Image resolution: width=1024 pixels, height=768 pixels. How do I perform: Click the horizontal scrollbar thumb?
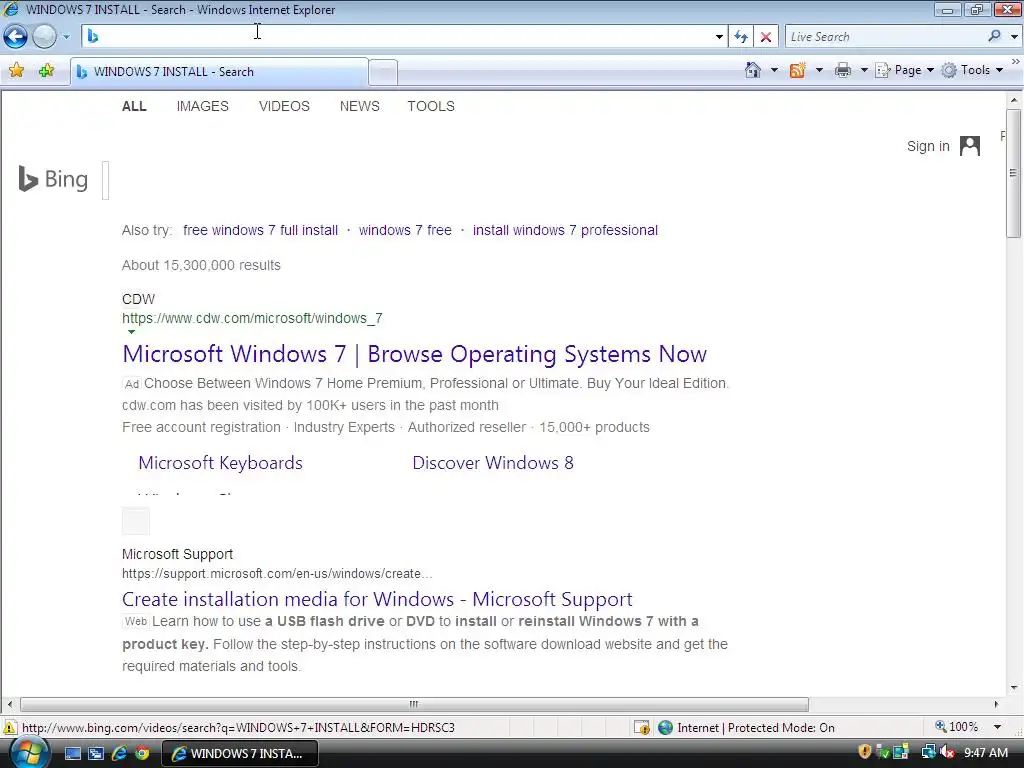pos(414,704)
